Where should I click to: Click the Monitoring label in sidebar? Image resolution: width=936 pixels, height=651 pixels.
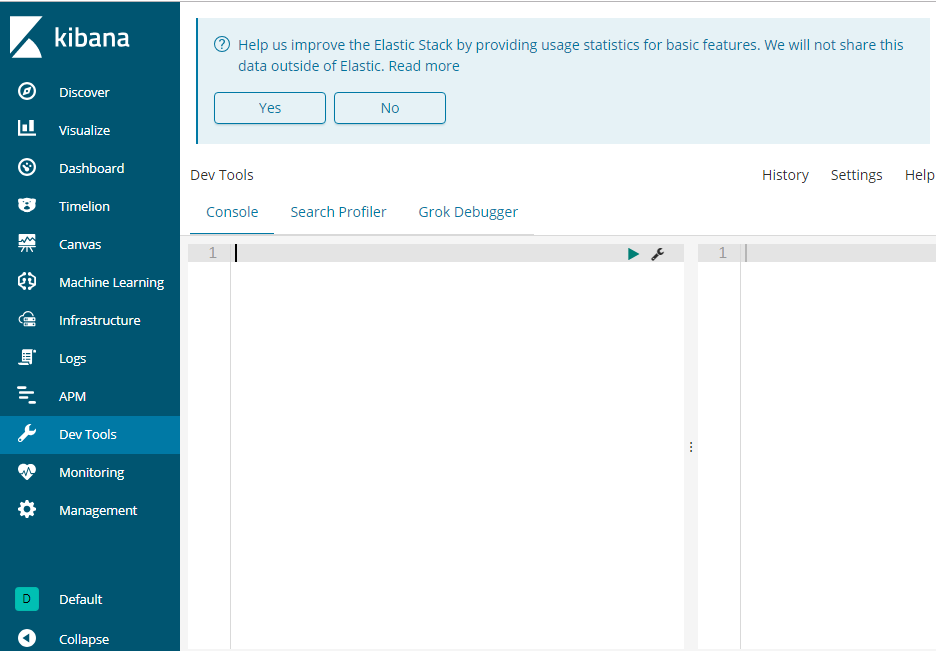(x=91, y=473)
